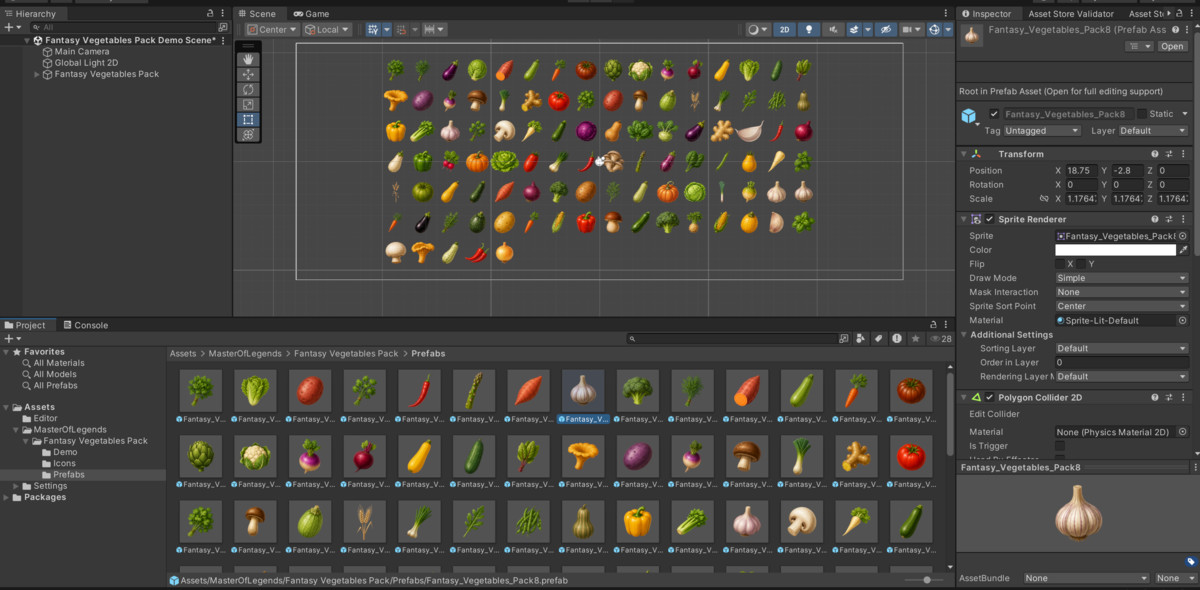This screenshot has width=1200, height=590.
Task: Switch to the Game tab
Action: coord(311,14)
